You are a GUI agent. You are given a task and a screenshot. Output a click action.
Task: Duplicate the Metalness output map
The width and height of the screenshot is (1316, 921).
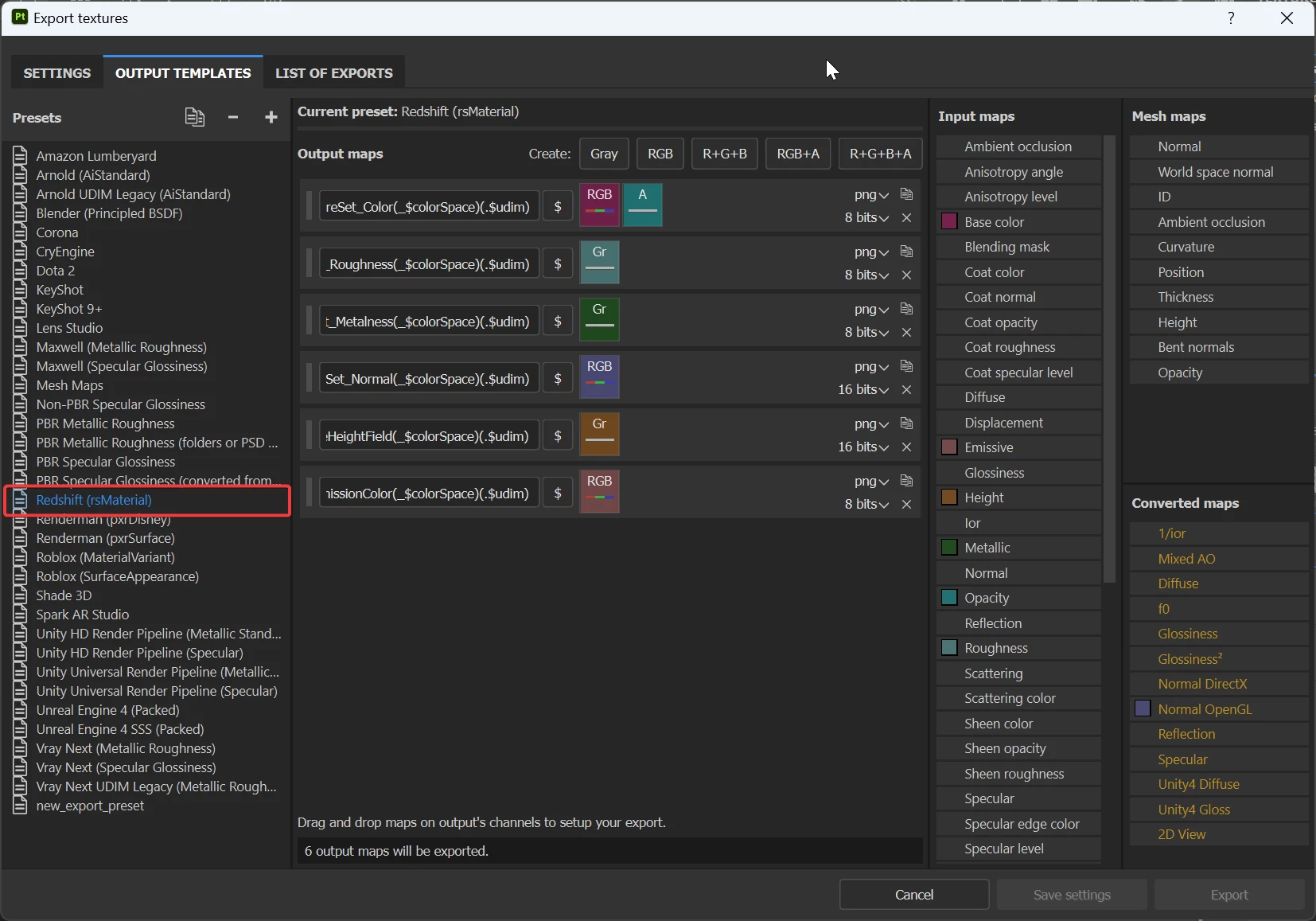906,309
